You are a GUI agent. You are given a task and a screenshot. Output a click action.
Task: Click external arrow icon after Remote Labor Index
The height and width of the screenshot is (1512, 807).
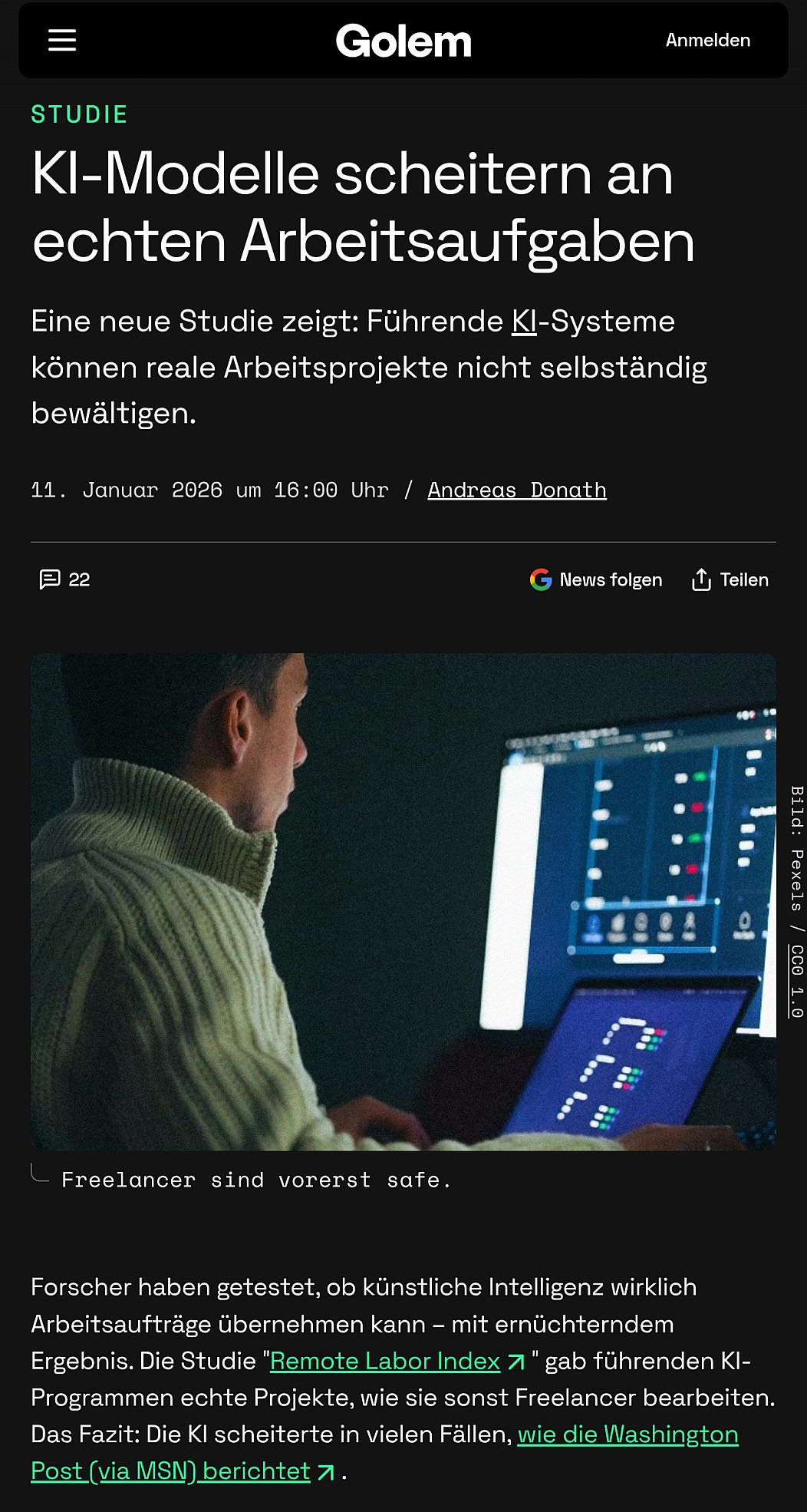(517, 1362)
